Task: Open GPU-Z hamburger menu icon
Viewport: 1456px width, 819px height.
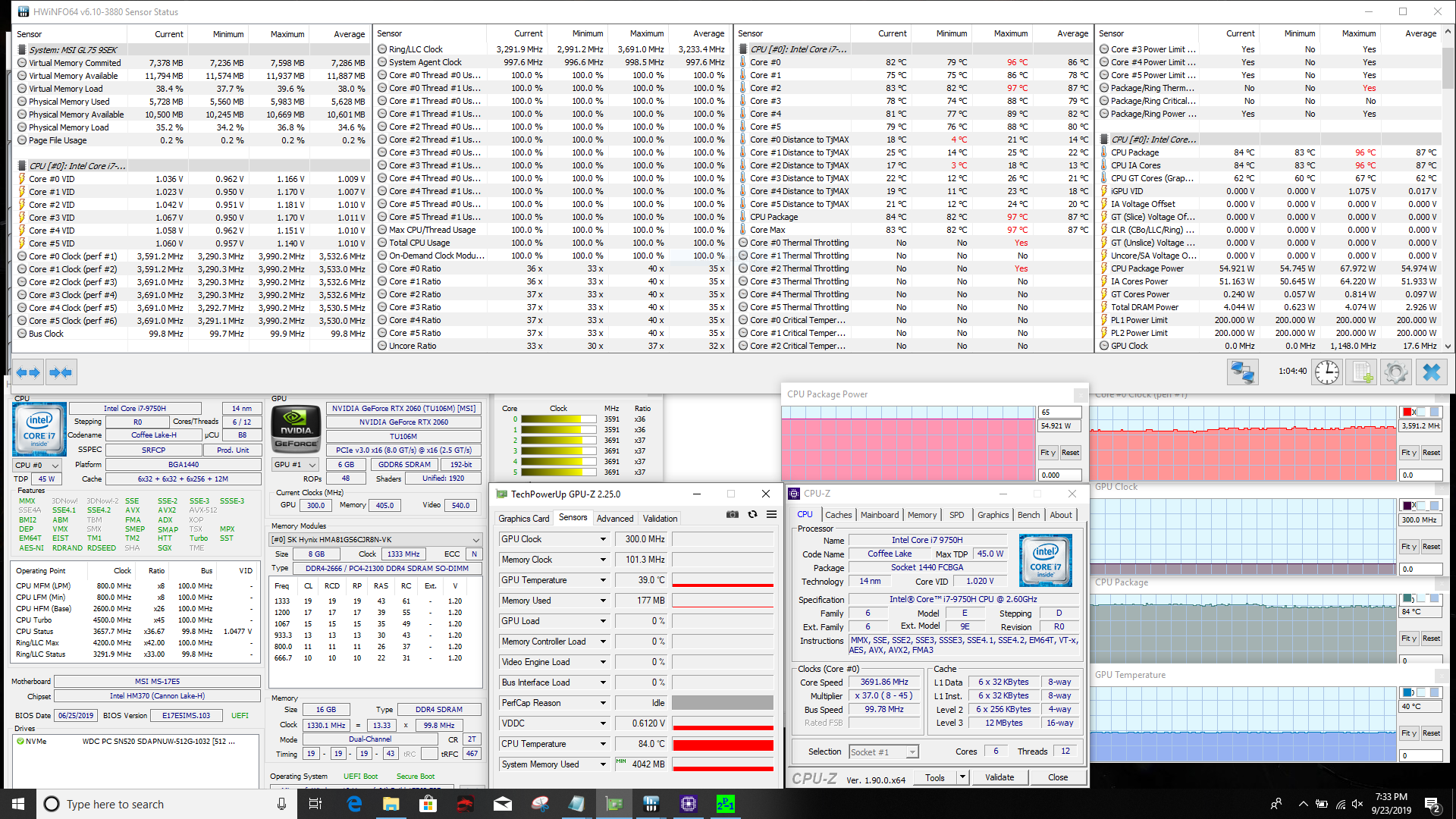Action: (771, 514)
